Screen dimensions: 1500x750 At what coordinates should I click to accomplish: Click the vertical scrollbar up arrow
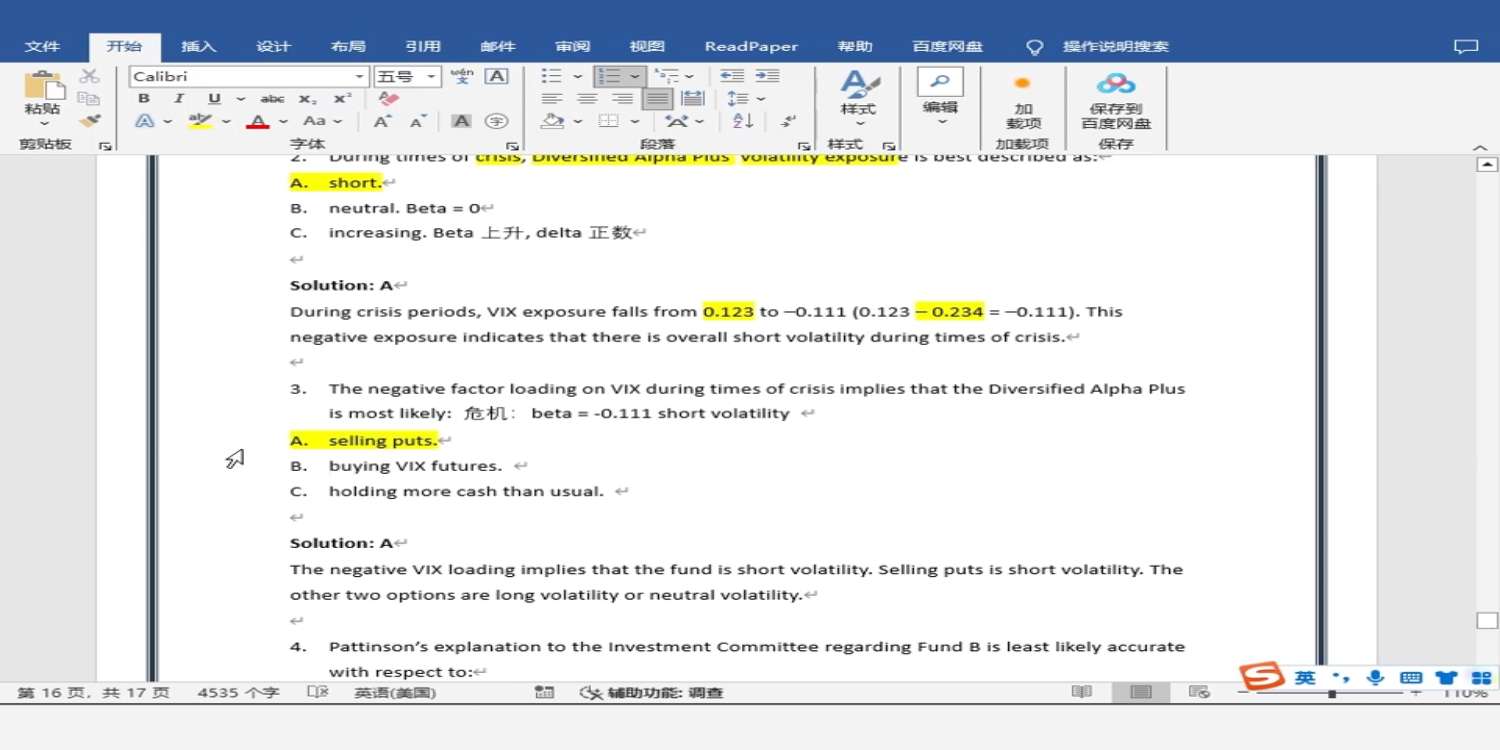pyautogui.click(x=1487, y=164)
